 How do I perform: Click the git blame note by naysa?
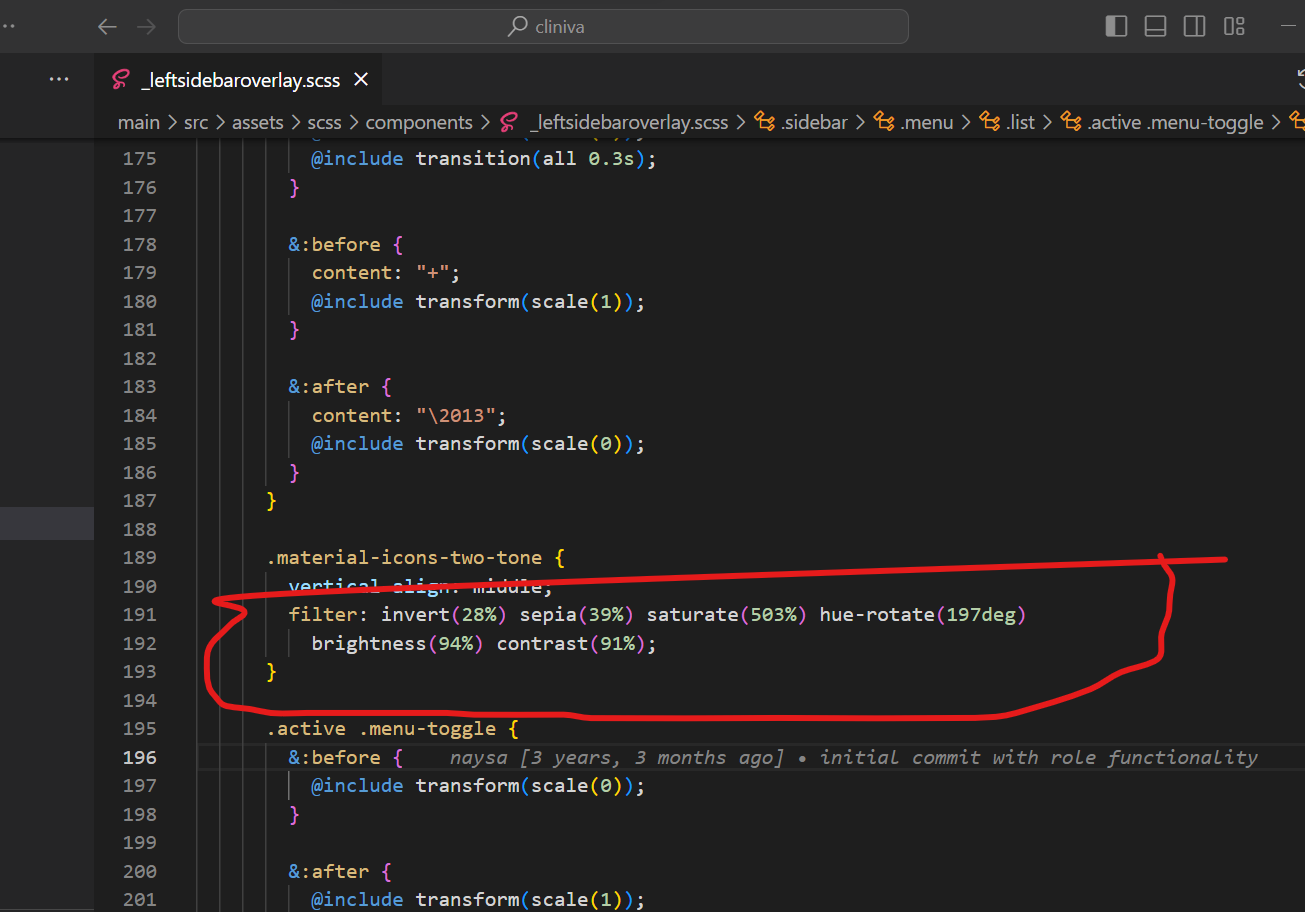tap(854, 757)
